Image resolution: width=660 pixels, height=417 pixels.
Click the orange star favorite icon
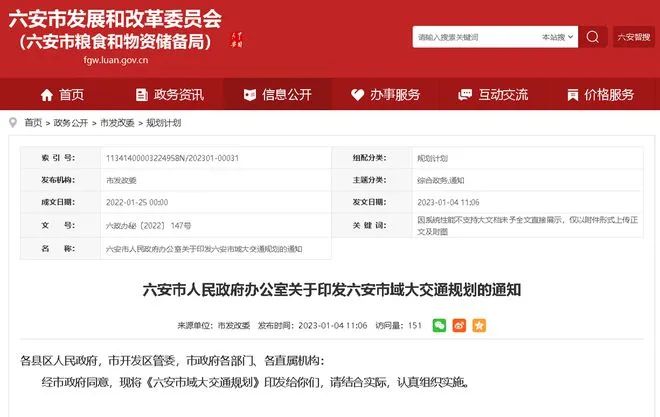pos(479,325)
